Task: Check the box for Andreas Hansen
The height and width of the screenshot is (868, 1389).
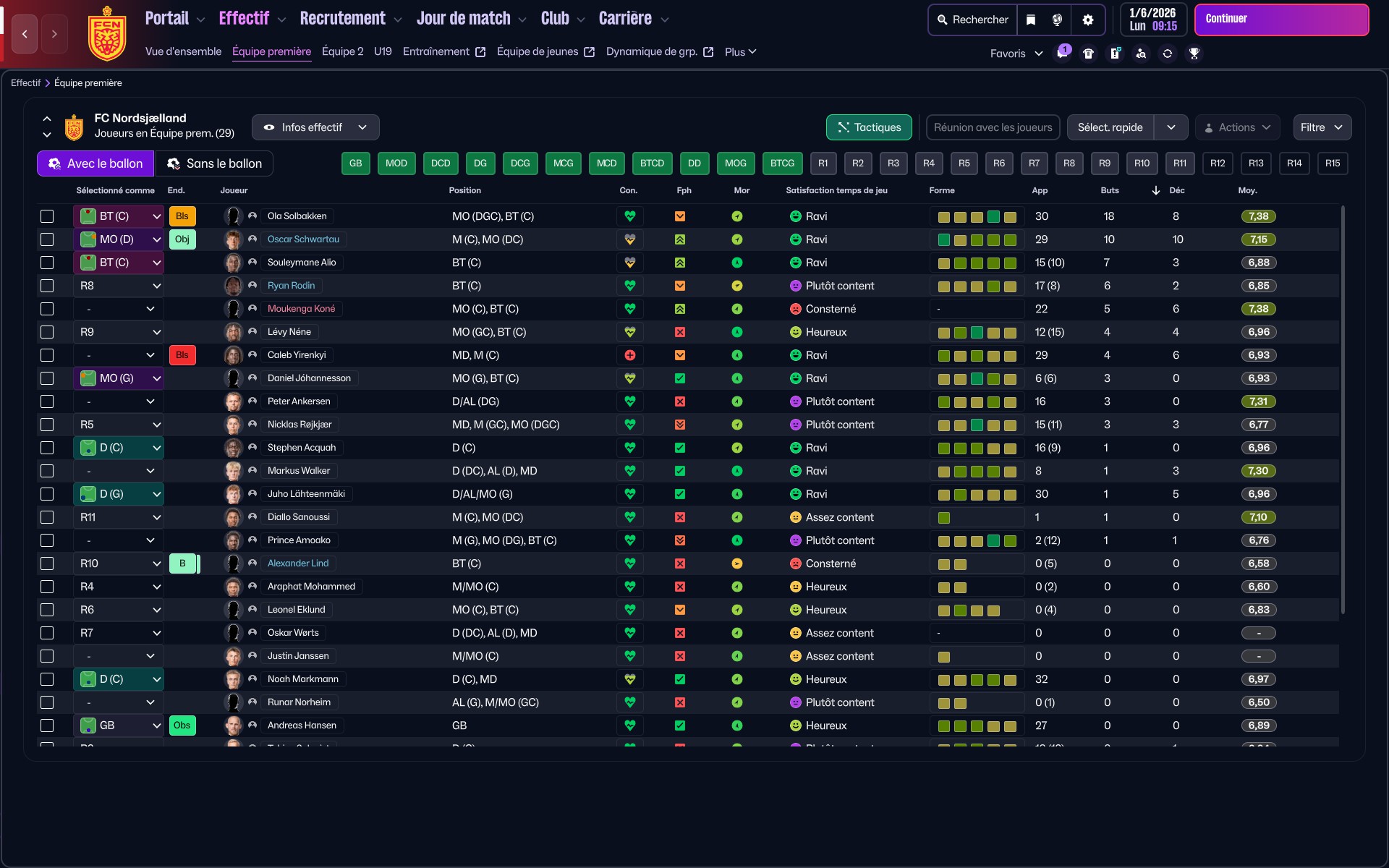Action: (x=47, y=726)
